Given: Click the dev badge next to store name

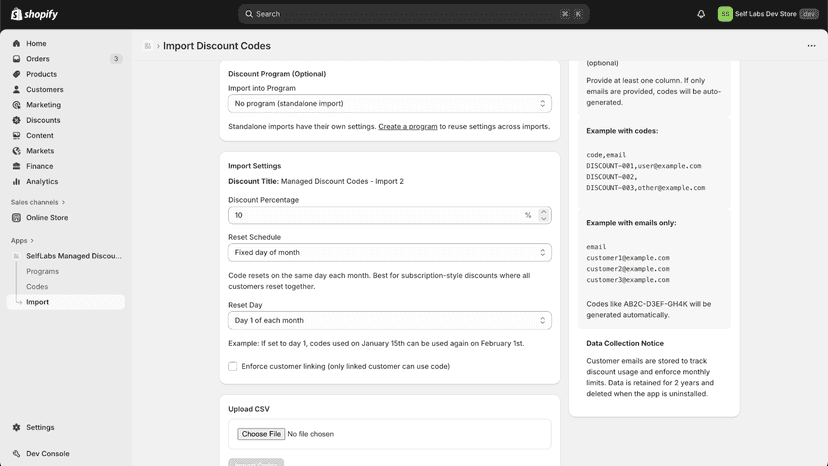Looking at the screenshot, I should 808,14.
